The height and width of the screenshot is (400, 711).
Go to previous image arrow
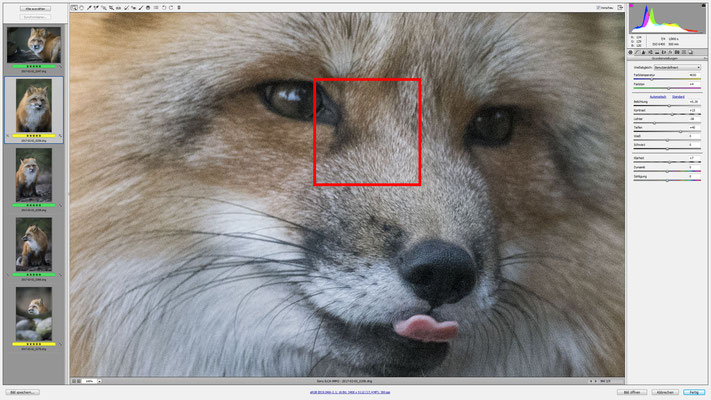pyautogui.click(x=591, y=381)
